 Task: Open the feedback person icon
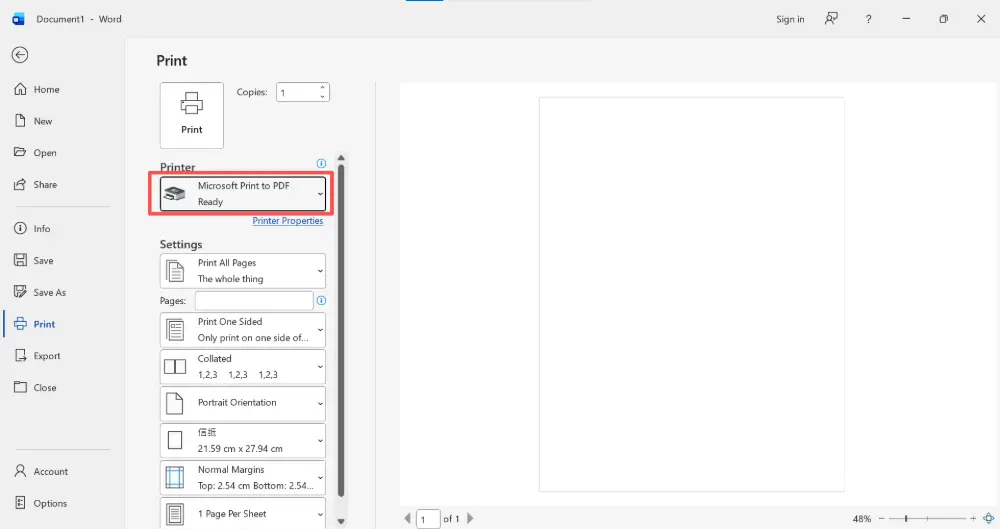tap(831, 19)
